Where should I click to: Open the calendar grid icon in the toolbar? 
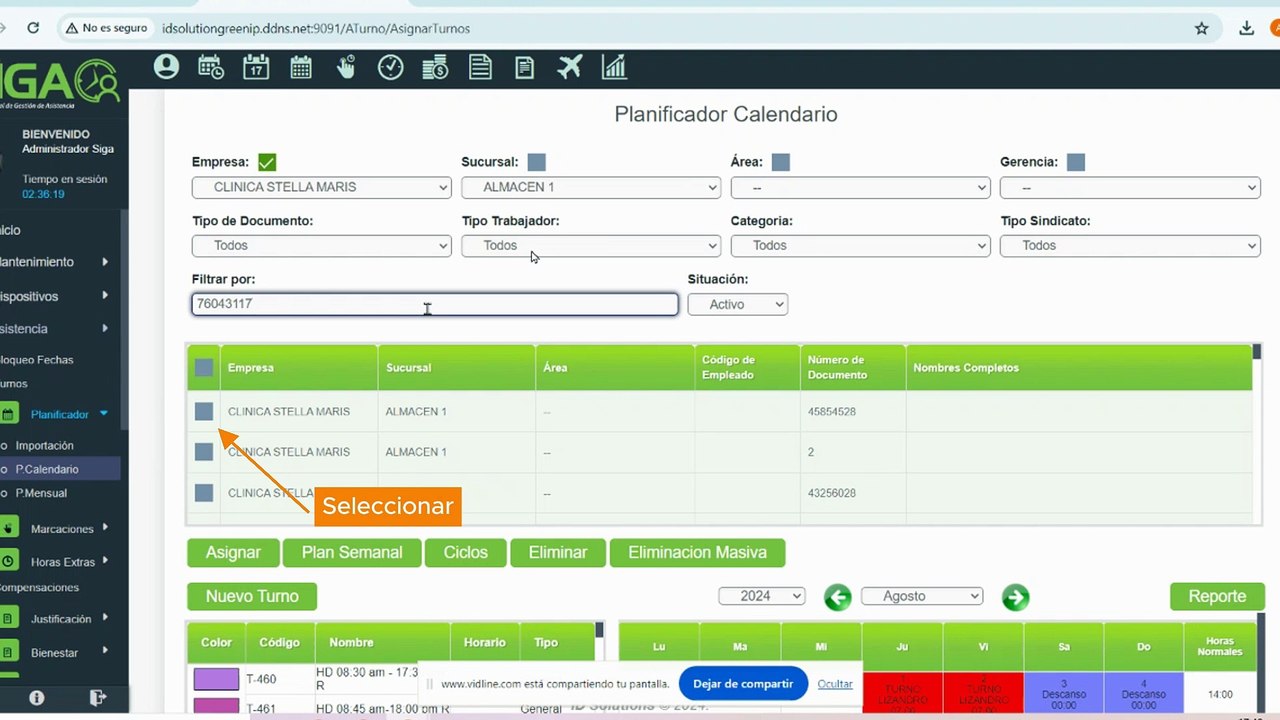[301, 67]
